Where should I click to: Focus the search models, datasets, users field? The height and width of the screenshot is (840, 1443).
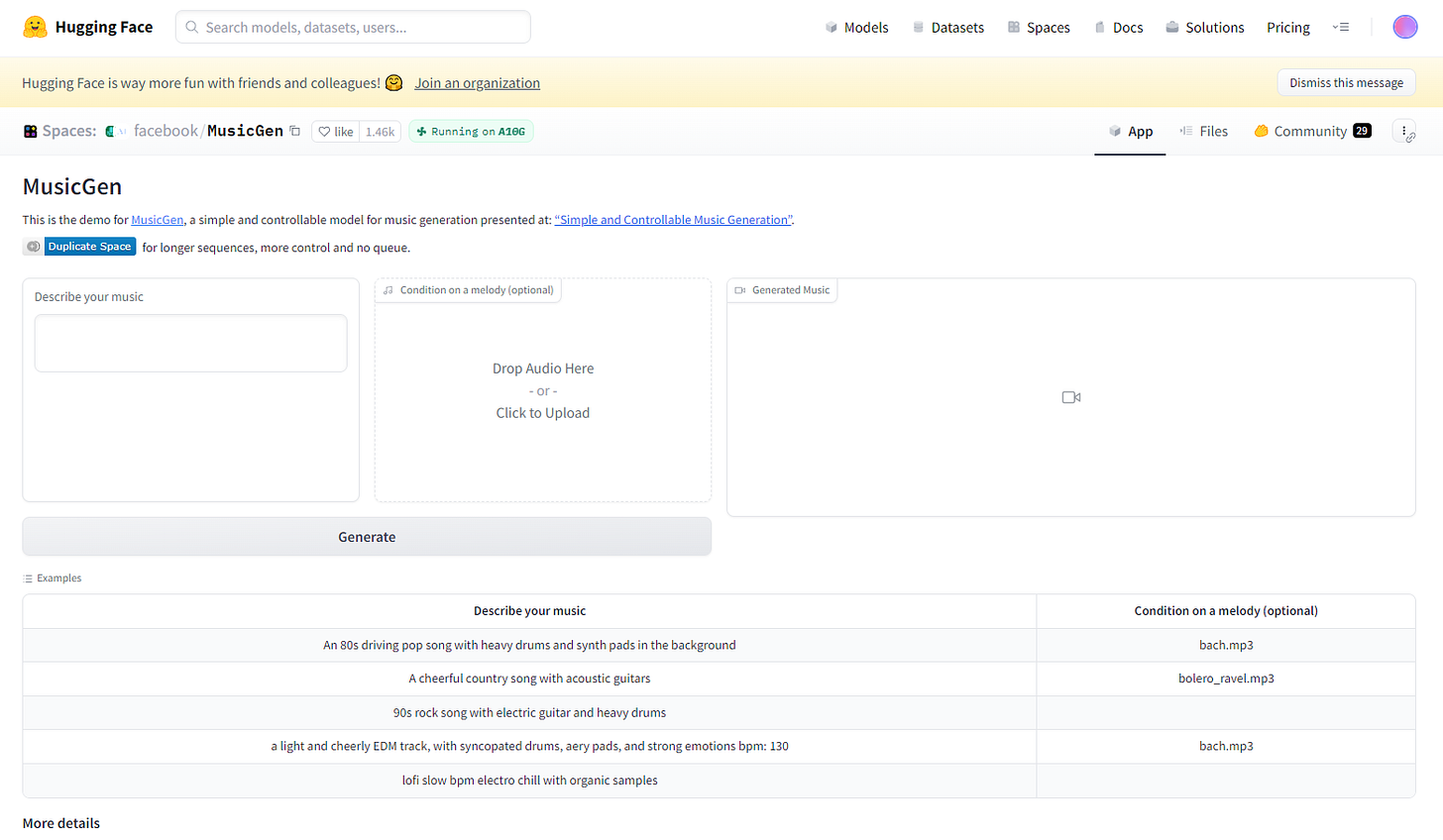(x=353, y=27)
